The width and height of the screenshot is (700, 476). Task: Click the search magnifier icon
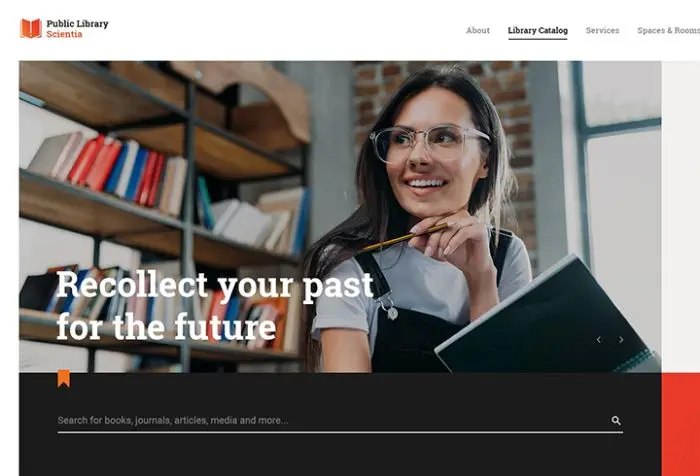point(616,420)
